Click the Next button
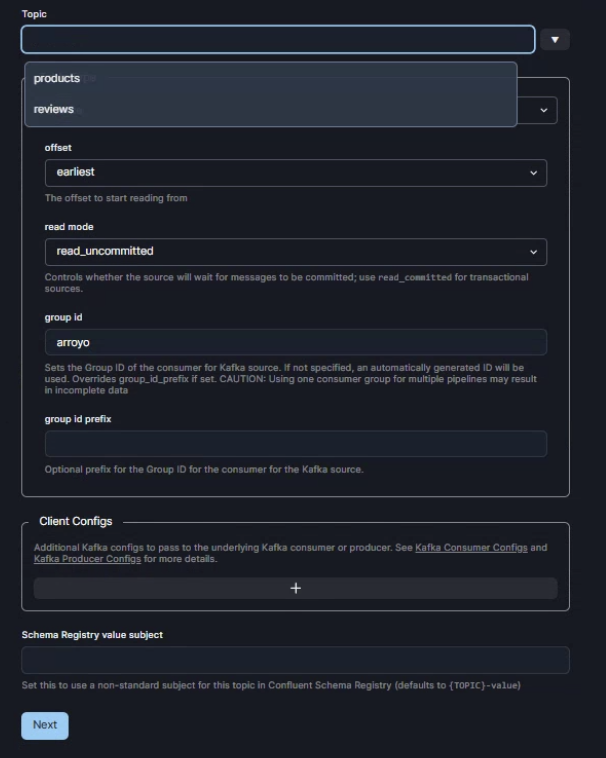 point(45,725)
